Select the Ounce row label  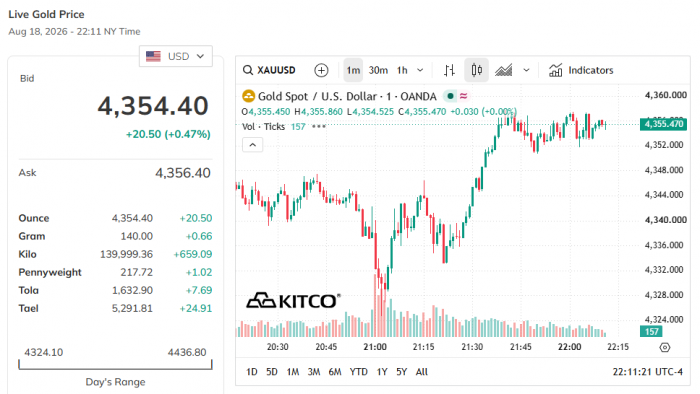[x=33, y=218]
